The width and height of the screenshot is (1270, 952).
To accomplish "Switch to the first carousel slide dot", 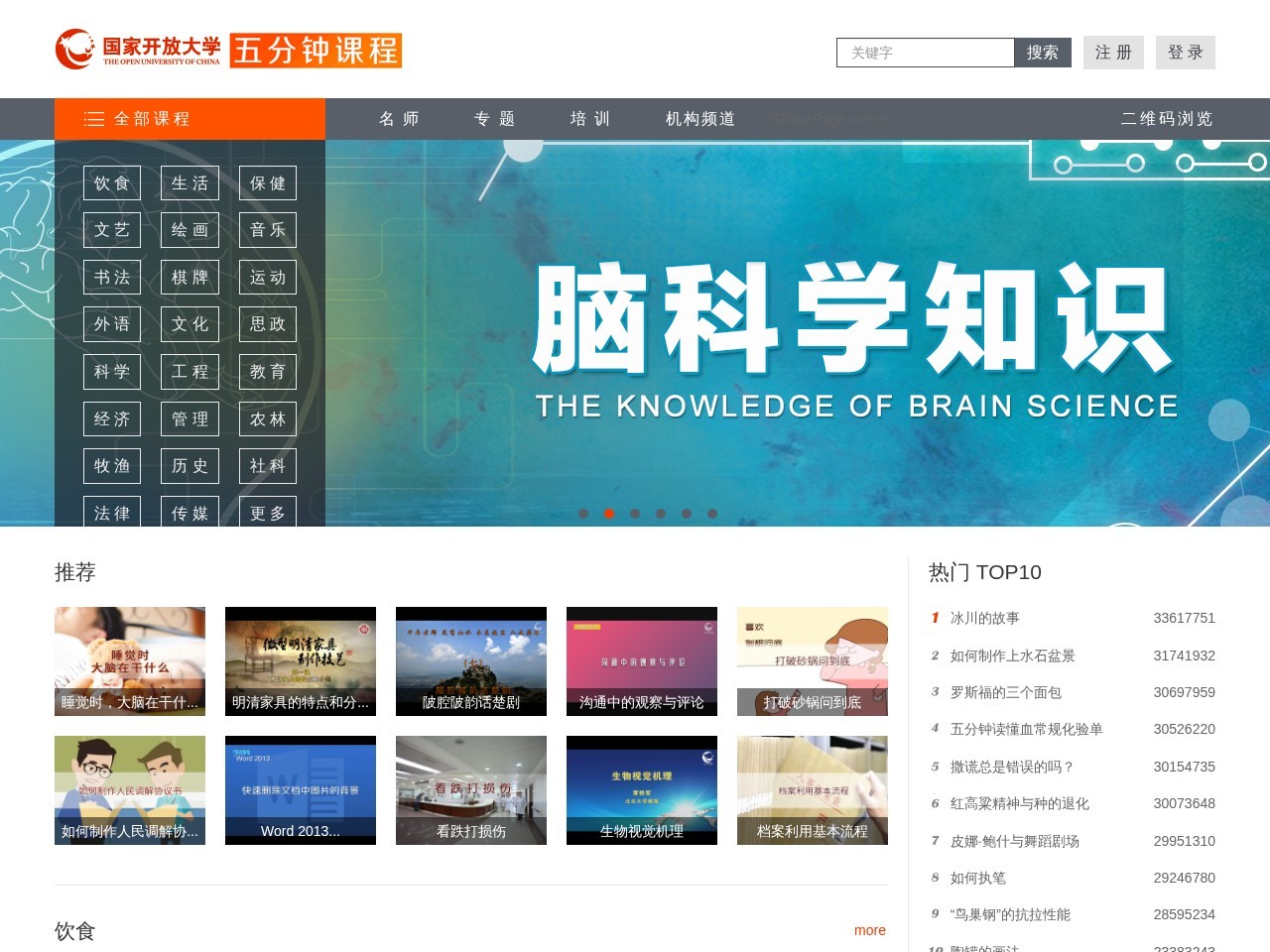I will click(x=583, y=514).
